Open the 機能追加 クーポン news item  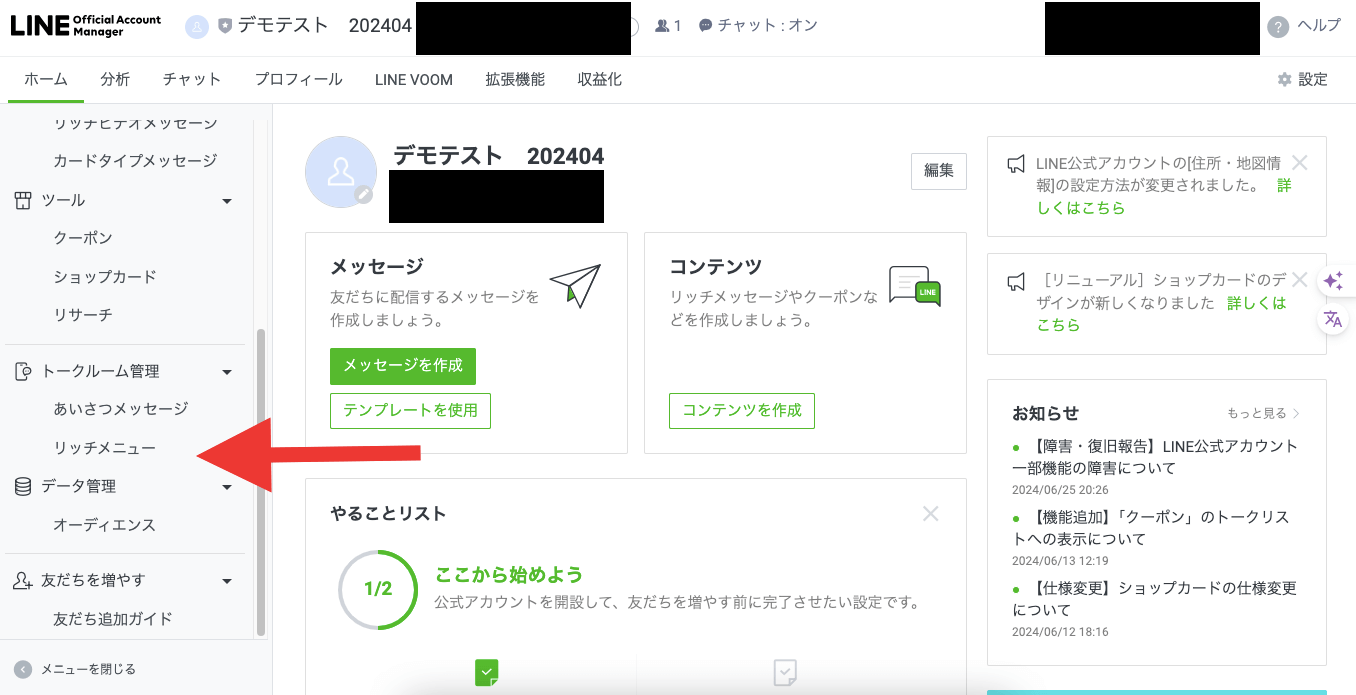1151,528
